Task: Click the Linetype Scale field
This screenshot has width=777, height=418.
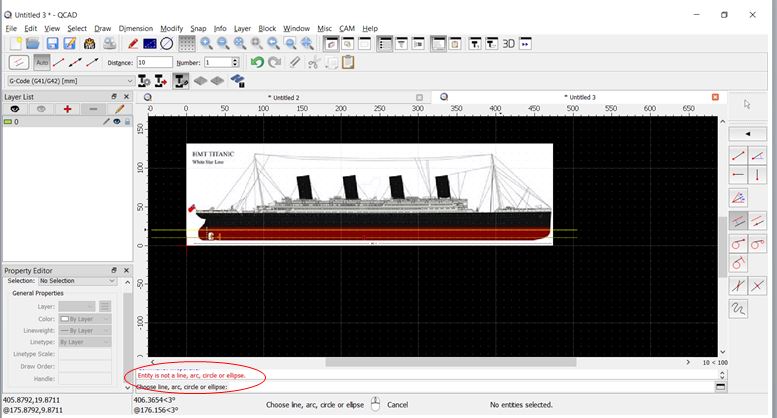Action: pyautogui.click(x=85, y=354)
